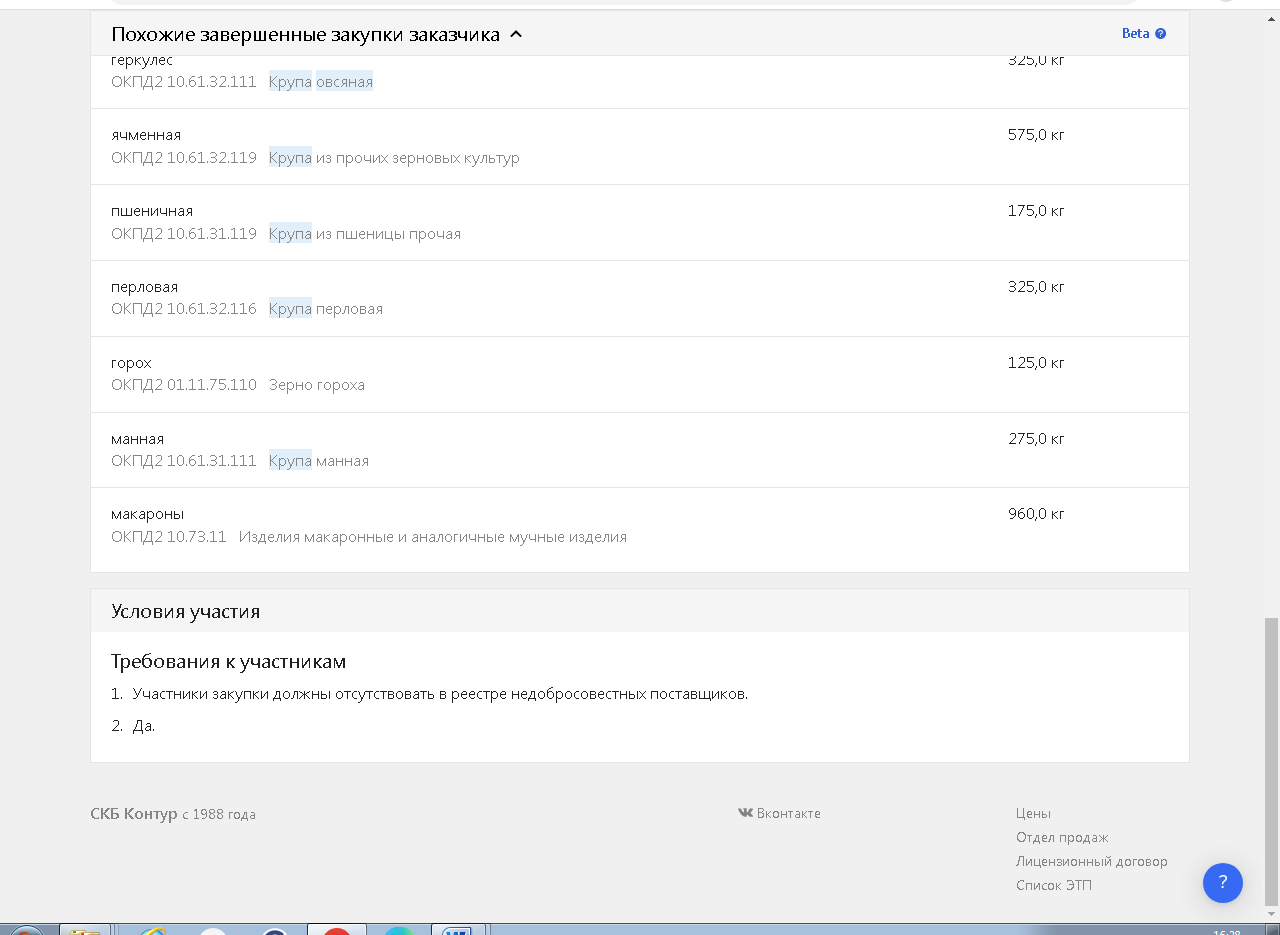The height and width of the screenshot is (935, 1280).
Task: Select the манная item name
Action: (x=137, y=439)
